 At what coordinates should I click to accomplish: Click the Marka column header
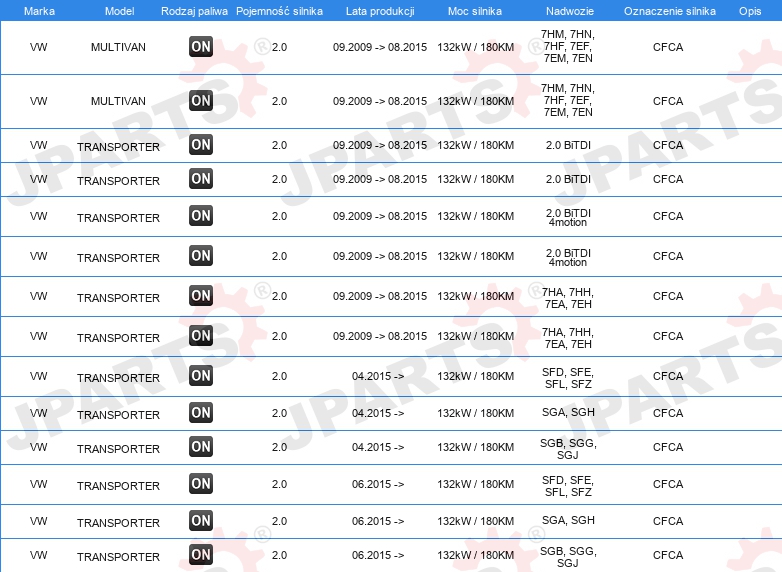[39, 11]
